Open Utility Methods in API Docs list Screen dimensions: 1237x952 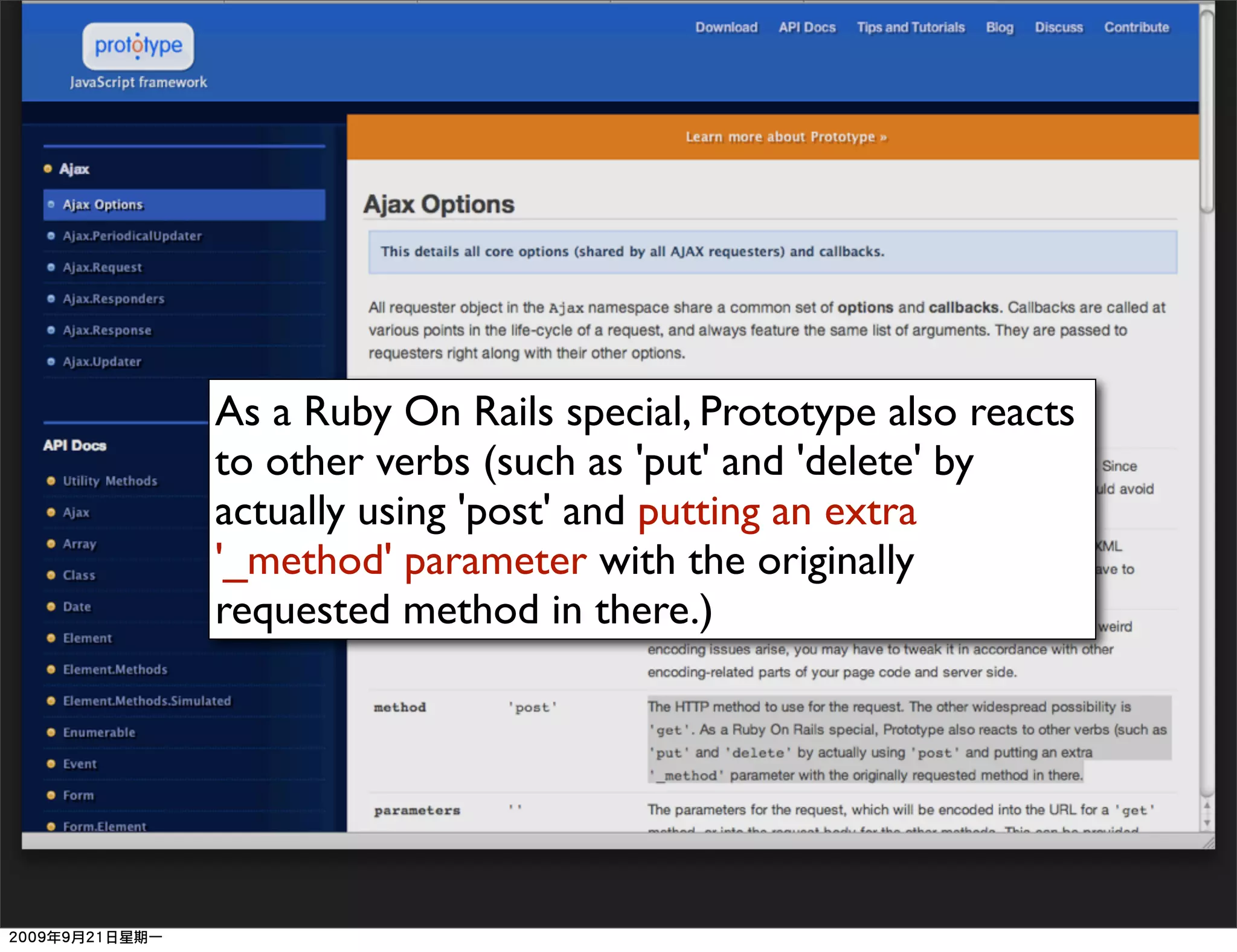110,481
